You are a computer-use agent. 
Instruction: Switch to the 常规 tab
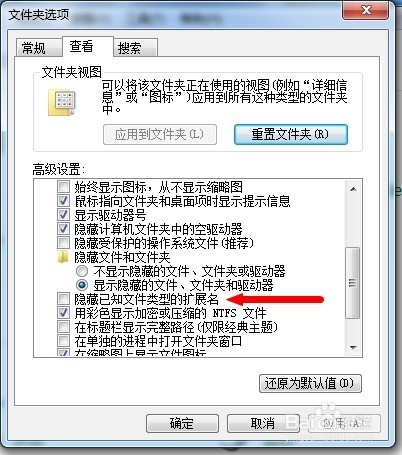click(34, 48)
